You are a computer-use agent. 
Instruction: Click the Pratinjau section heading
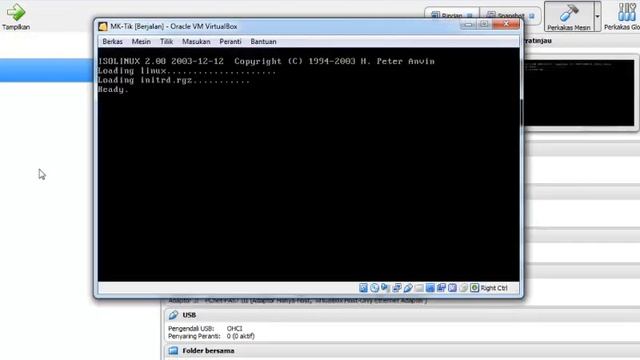point(538,40)
